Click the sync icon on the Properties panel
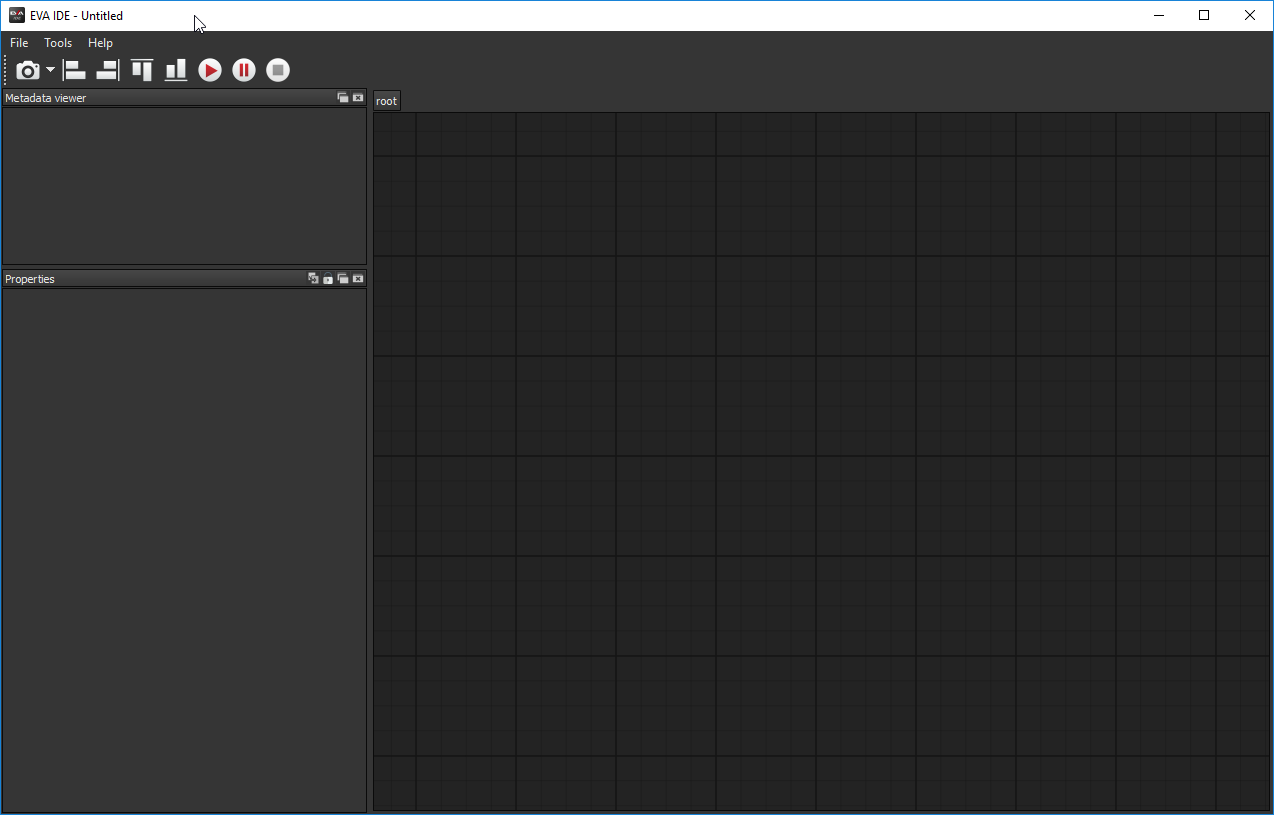Image resolution: width=1274 pixels, height=815 pixels. point(313,278)
